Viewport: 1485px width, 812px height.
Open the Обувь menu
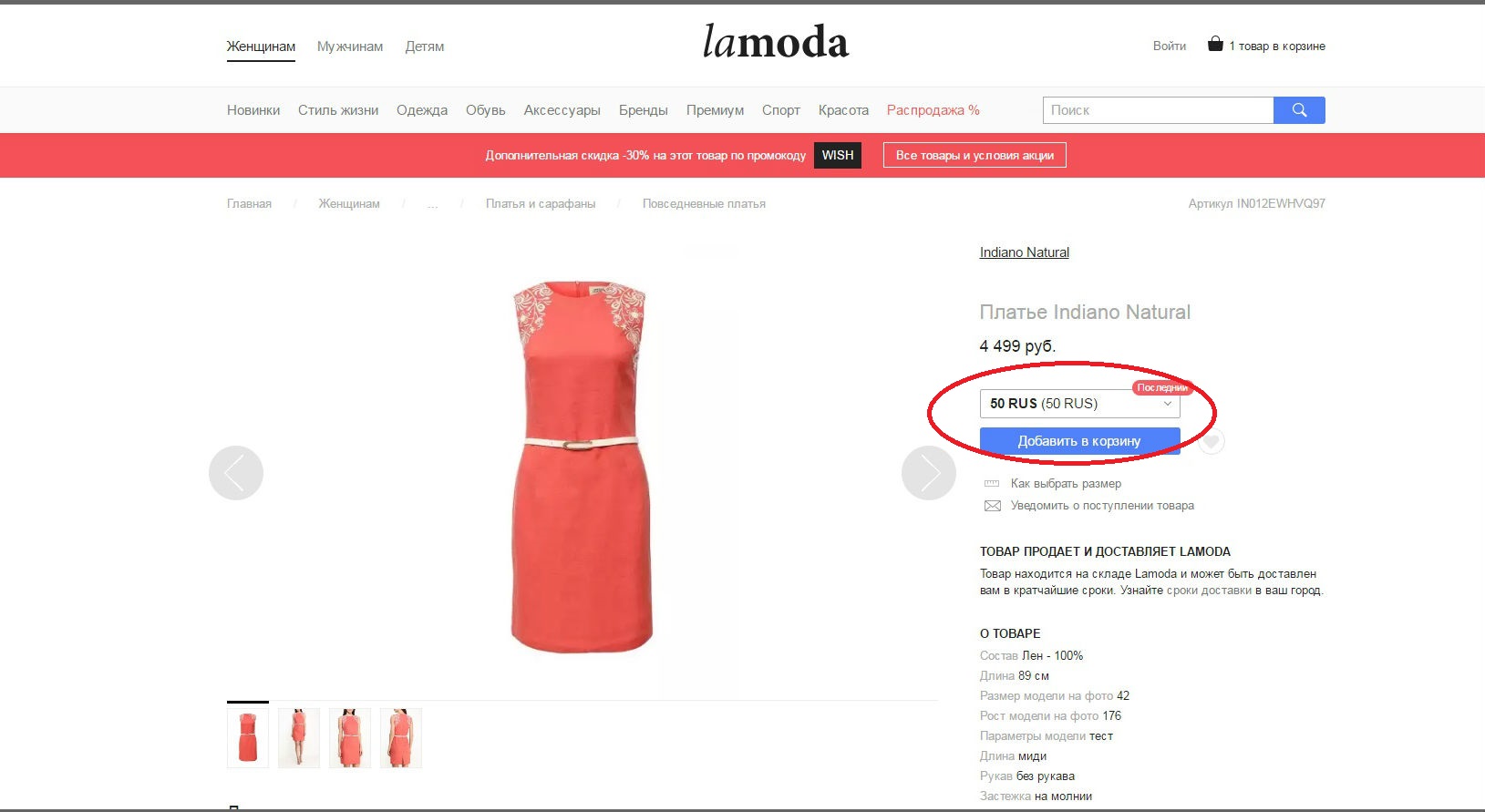point(485,110)
